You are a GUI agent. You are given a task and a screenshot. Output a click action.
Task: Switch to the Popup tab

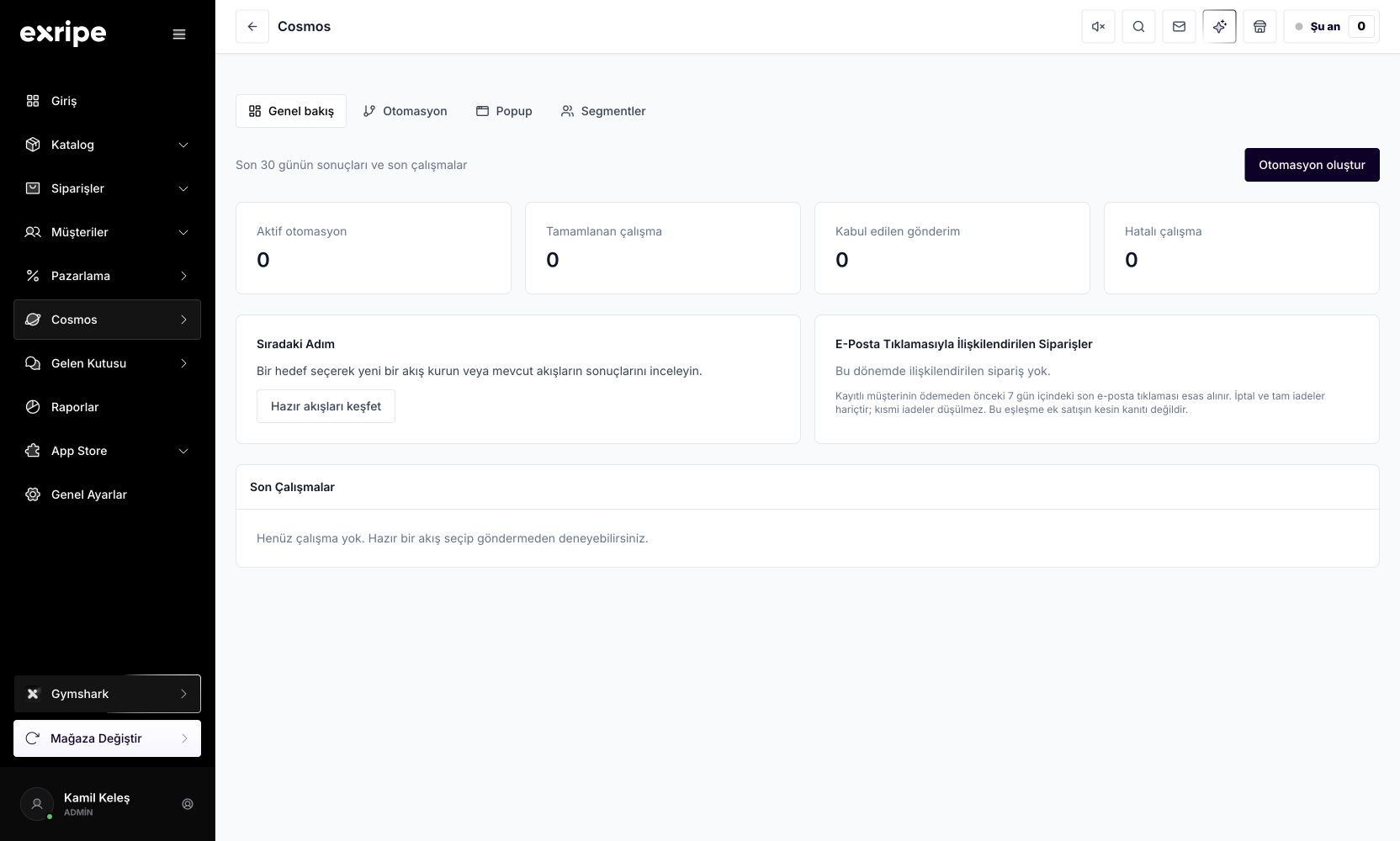tap(504, 111)
